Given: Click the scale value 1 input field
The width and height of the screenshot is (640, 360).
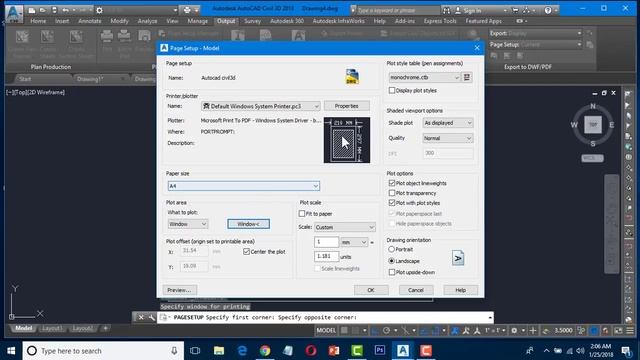Looking at the screenshot, I should coord(326,242).
